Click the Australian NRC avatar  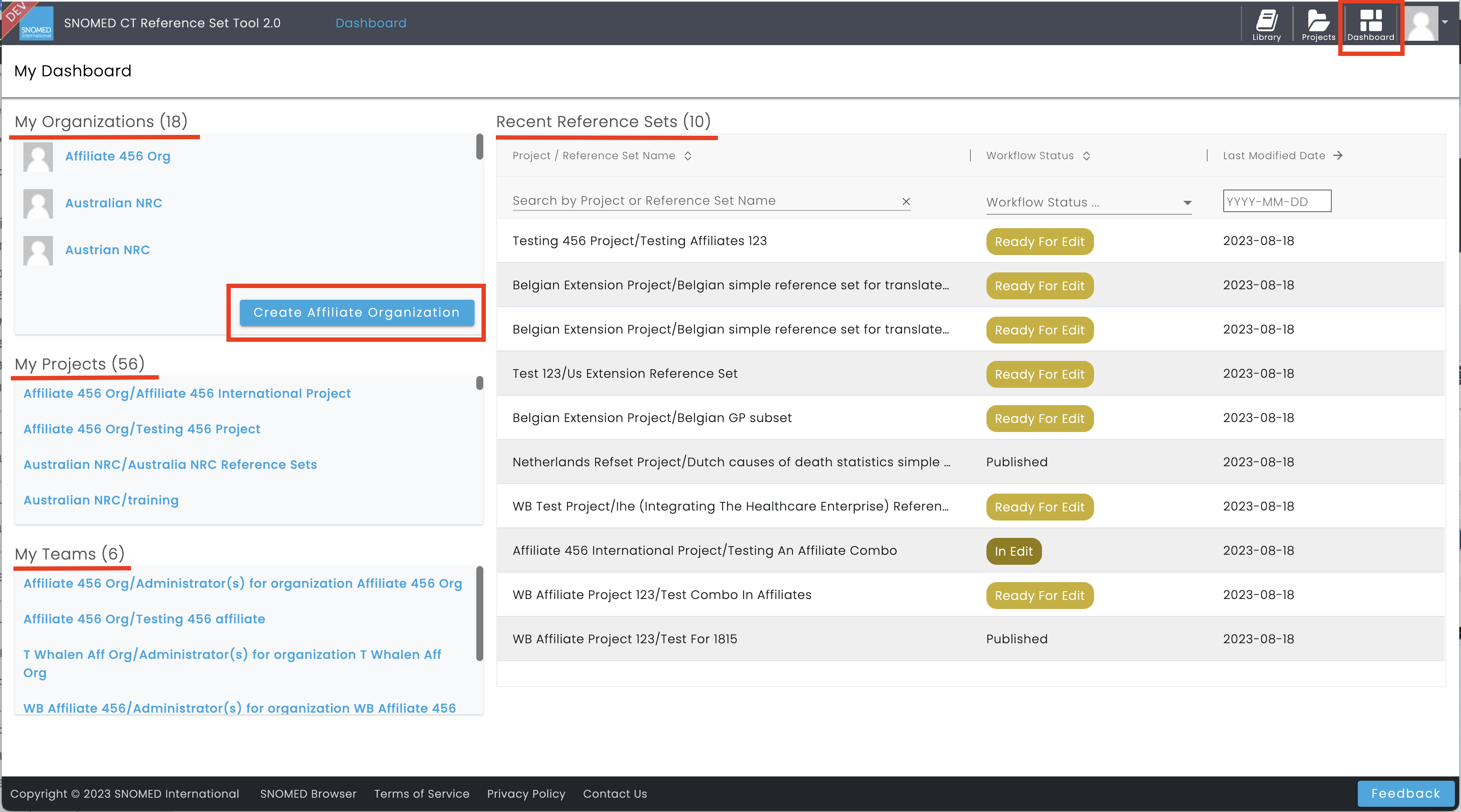coord(38,203)
